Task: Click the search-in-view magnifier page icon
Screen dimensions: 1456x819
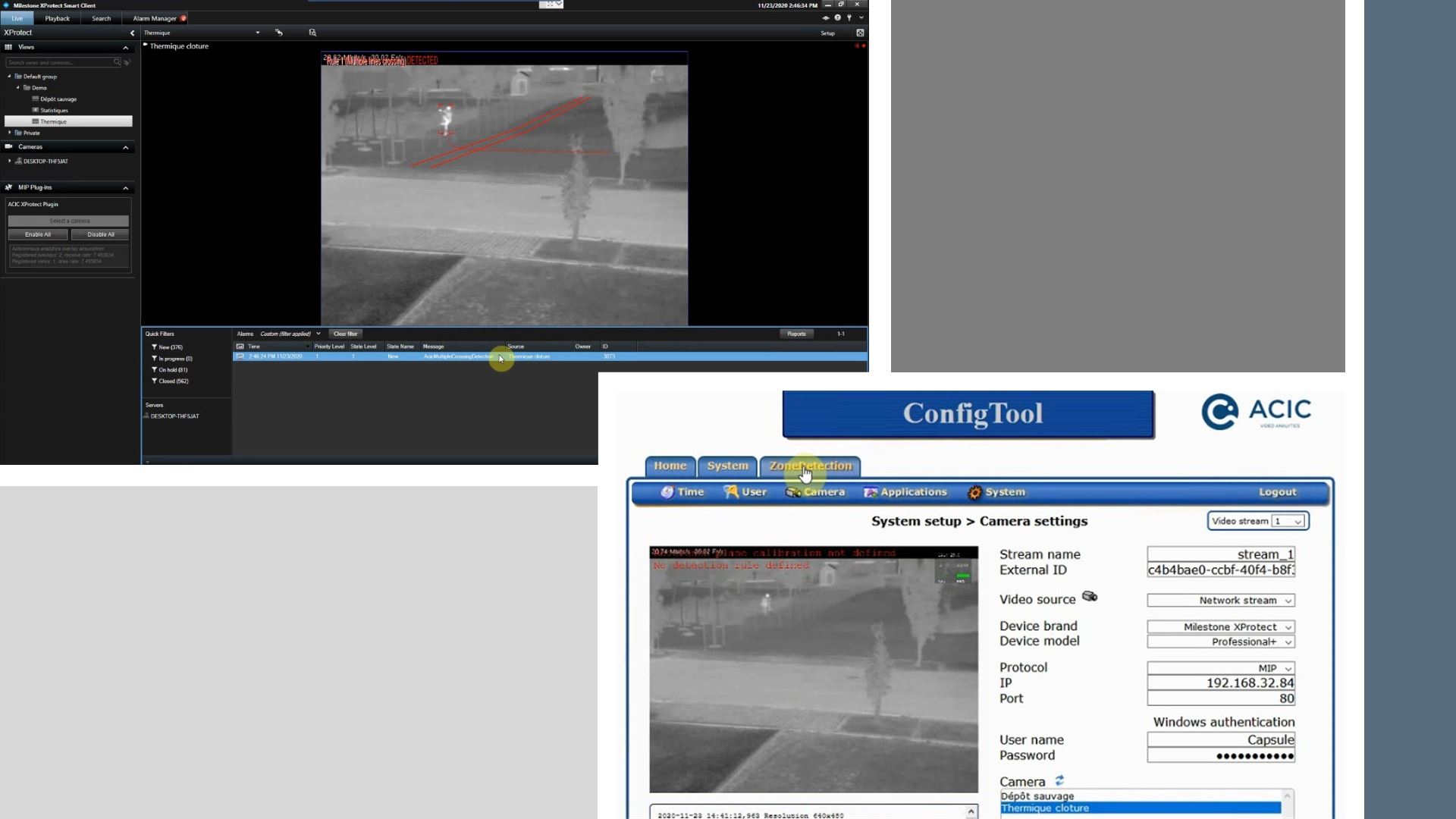Action: pyautogui.click(x=312, y=33)
